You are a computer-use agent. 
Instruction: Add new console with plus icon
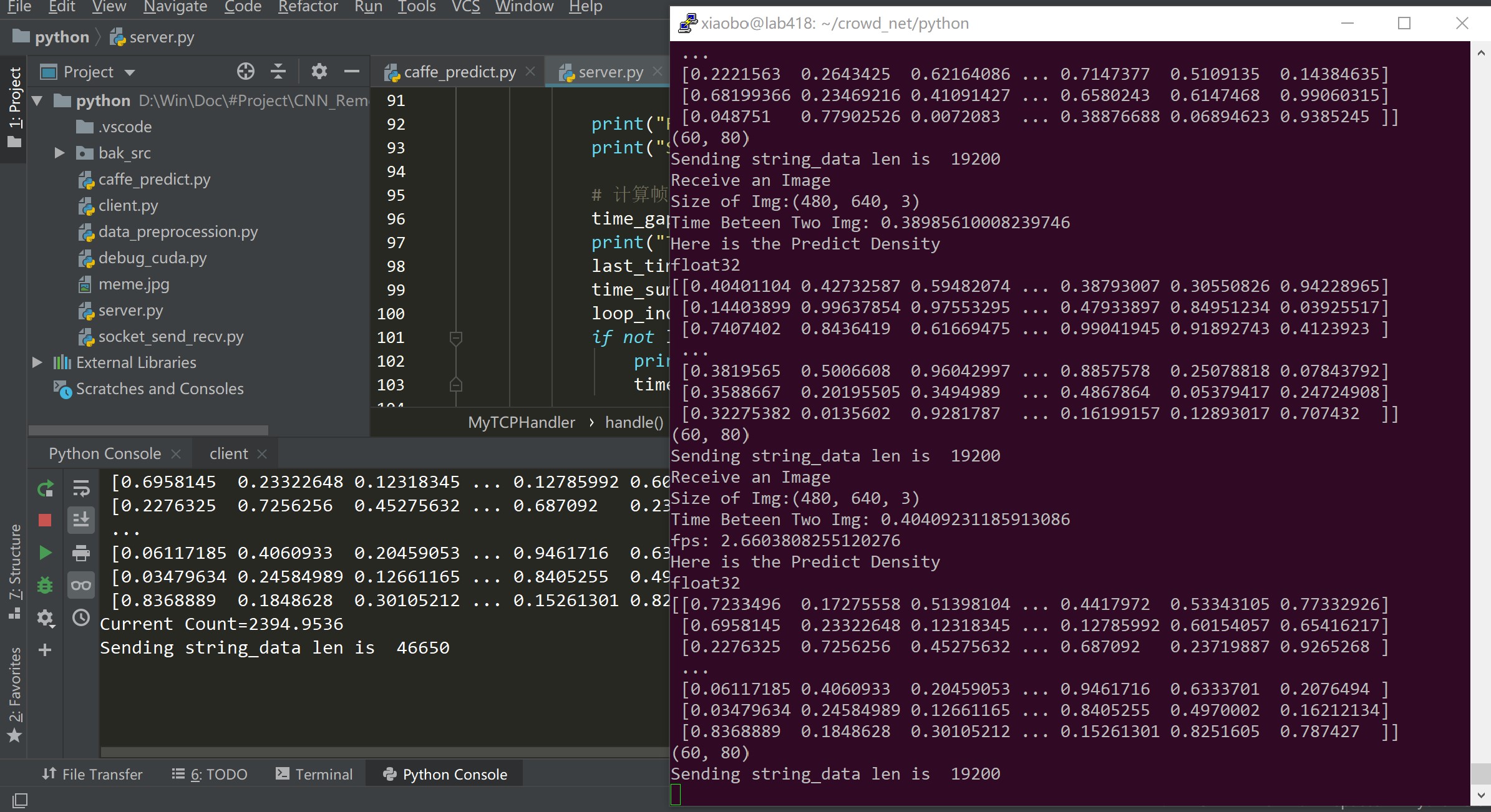coord(45,650)
